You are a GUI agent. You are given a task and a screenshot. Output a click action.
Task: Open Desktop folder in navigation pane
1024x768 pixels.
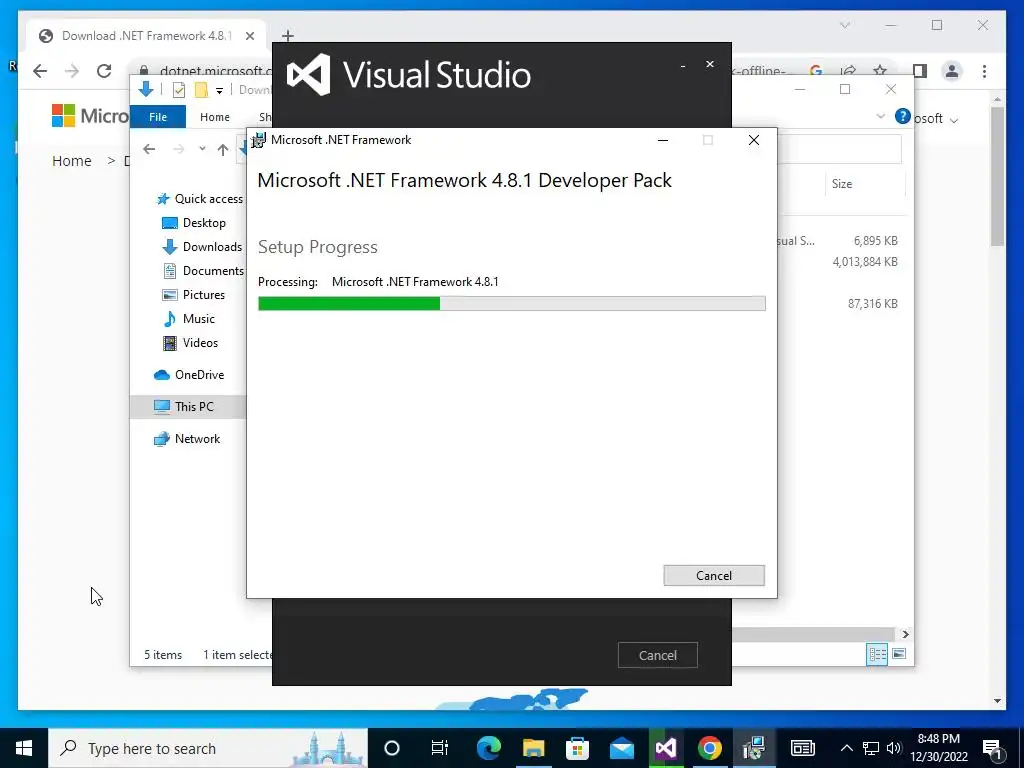[x=194, y=223]
